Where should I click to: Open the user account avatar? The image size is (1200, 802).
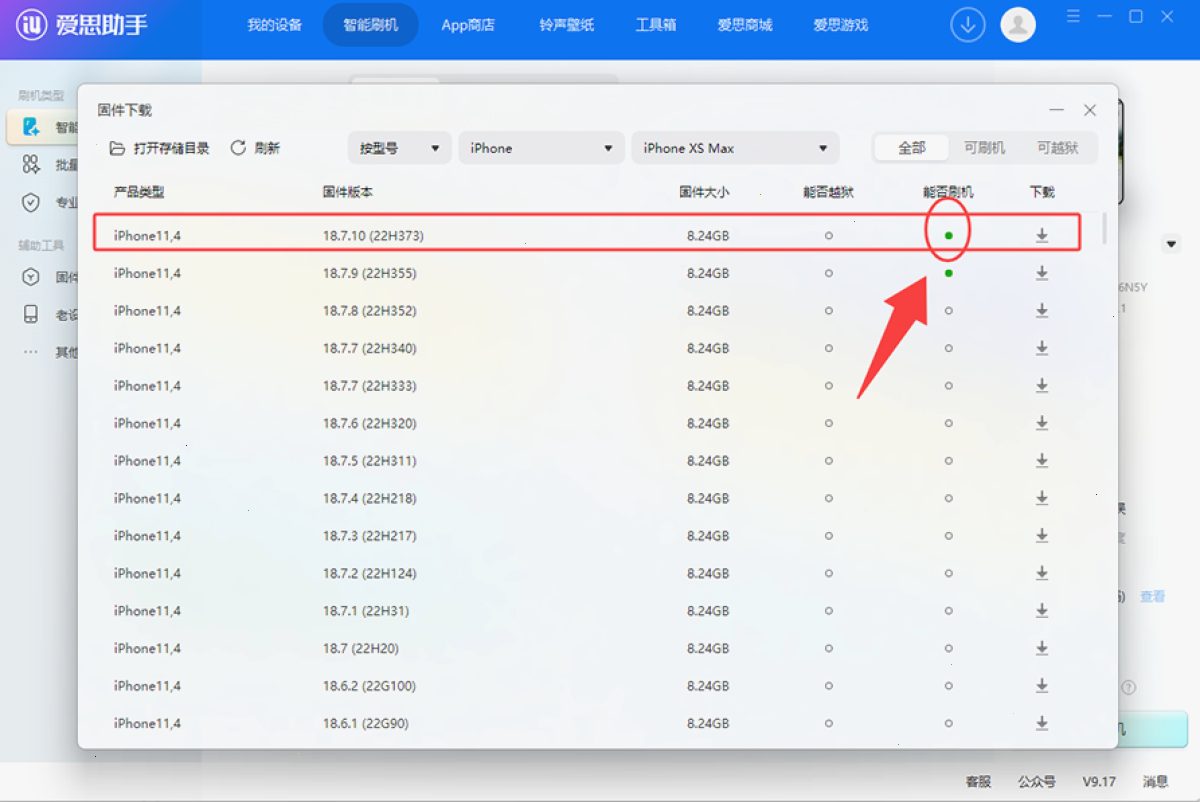click(1018, 25)
